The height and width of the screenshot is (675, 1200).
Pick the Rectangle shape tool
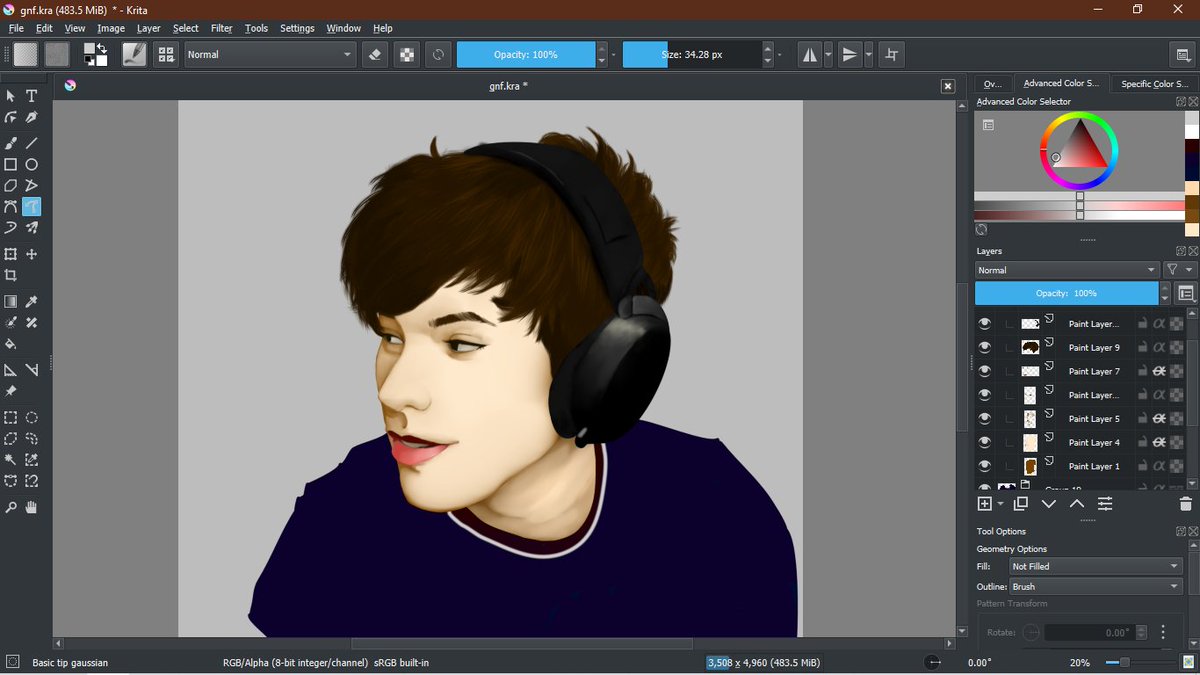click(x=11, y=164)
